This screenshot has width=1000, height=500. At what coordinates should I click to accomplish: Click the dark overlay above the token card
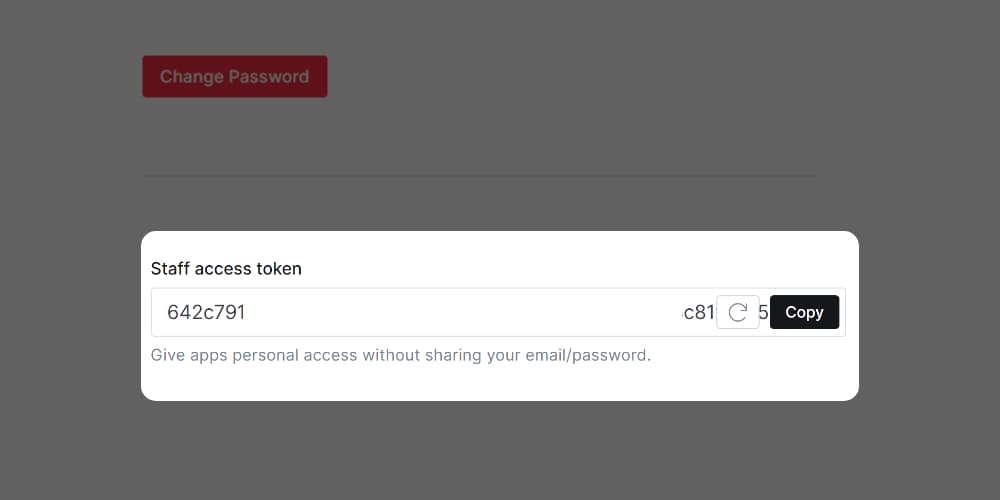500,204
